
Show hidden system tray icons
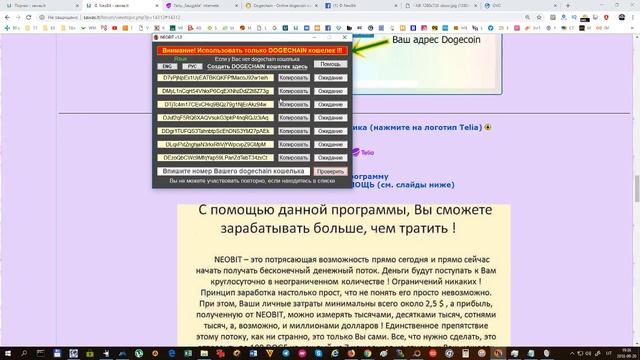[572, 353]
